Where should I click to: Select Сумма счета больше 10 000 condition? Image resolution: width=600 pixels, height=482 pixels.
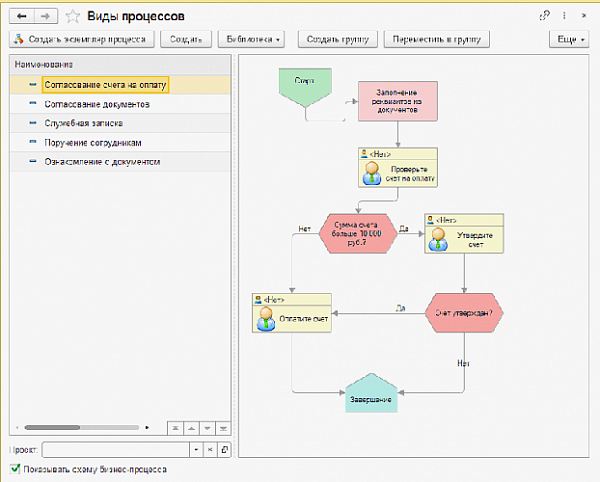tap(358, 234)
